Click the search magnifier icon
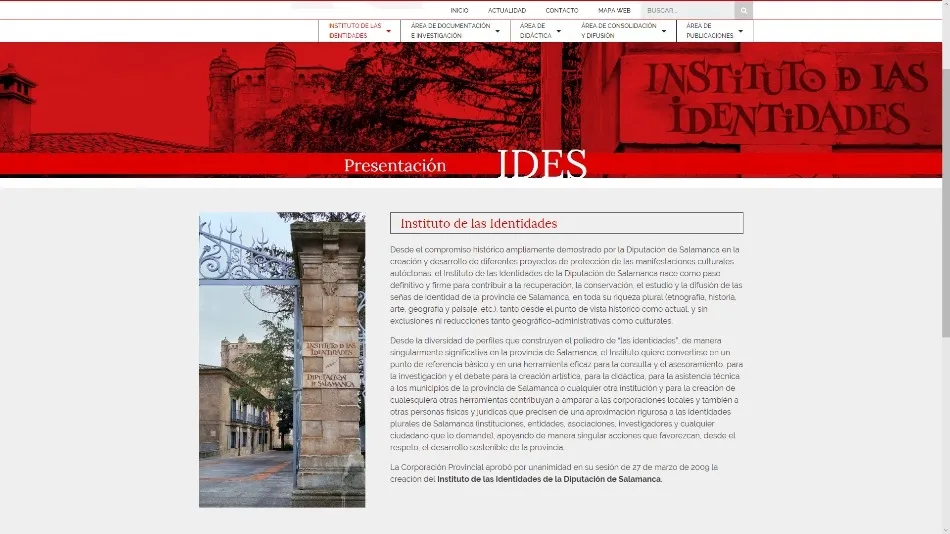 (743, 10)
